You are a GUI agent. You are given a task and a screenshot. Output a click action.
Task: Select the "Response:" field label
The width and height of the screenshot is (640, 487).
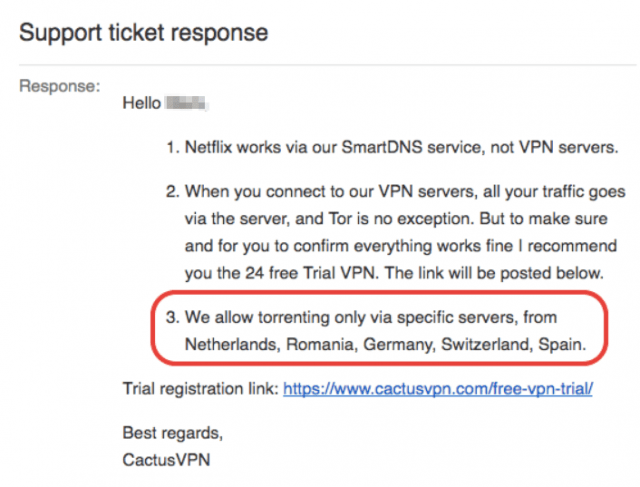click(x=60, y=86)
